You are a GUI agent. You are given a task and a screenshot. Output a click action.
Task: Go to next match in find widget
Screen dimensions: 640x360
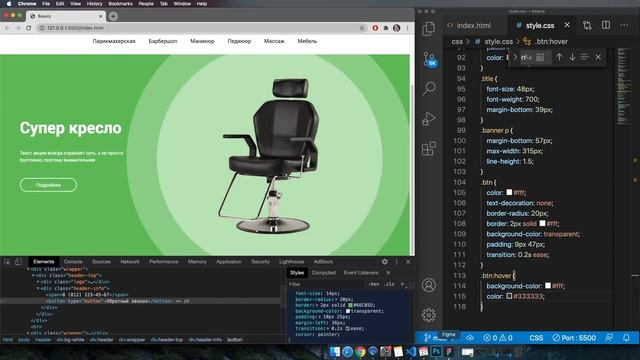click(572, 57)
